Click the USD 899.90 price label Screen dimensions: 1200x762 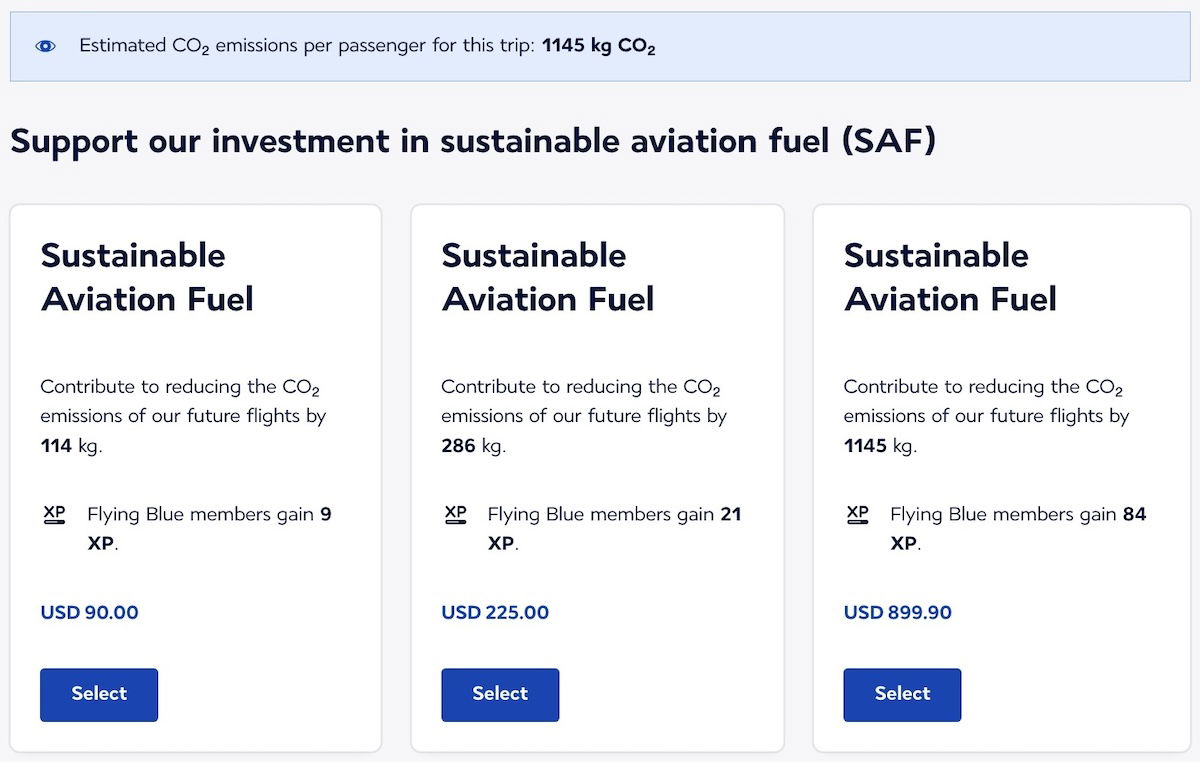click(898, 612)
